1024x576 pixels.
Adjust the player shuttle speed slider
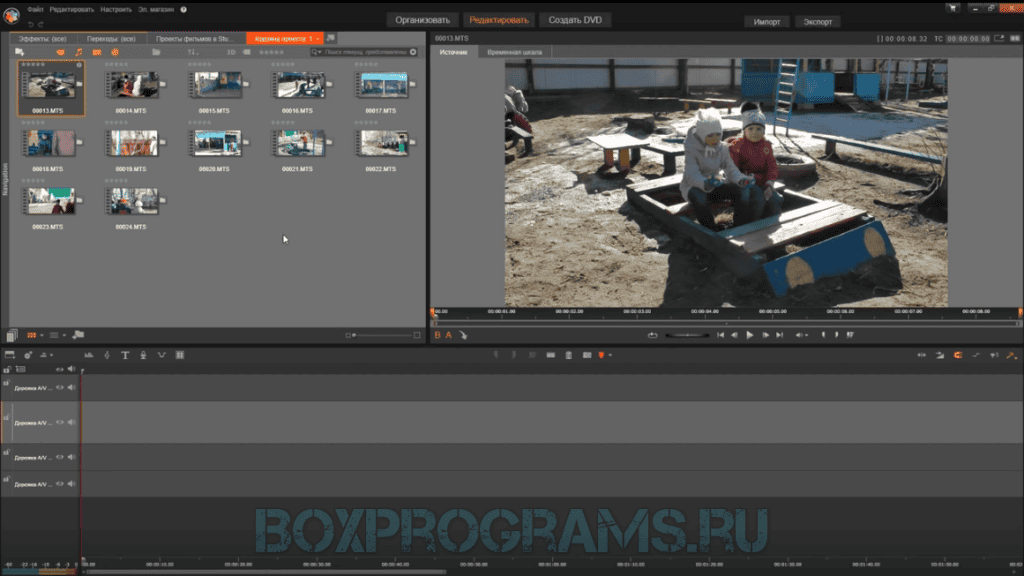pyautogui.click(x=687, y=335)
